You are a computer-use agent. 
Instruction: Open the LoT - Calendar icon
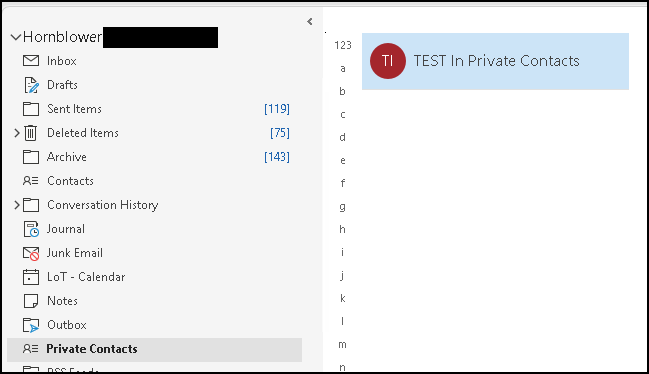pos(31,277)
